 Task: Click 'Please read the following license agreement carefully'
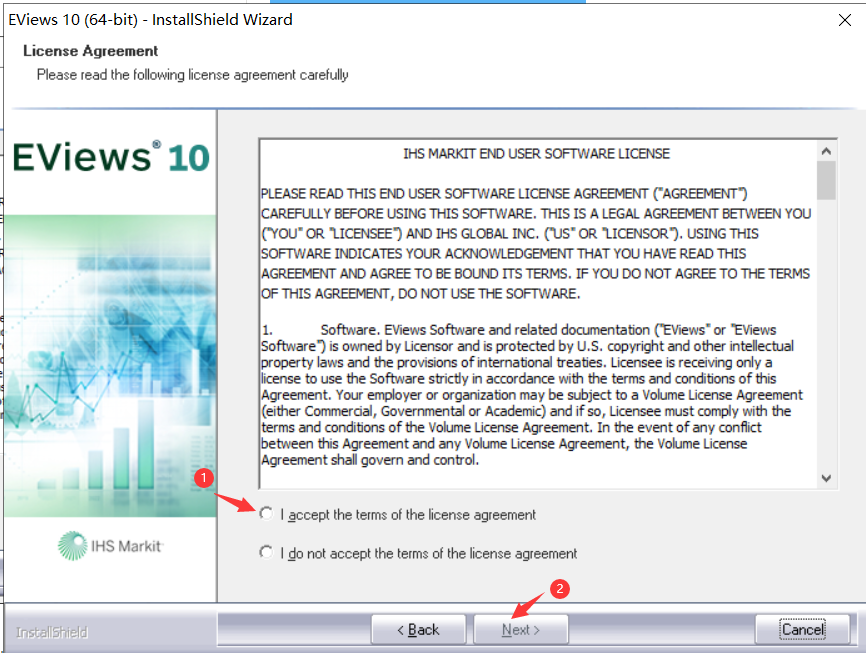point(193,75)
